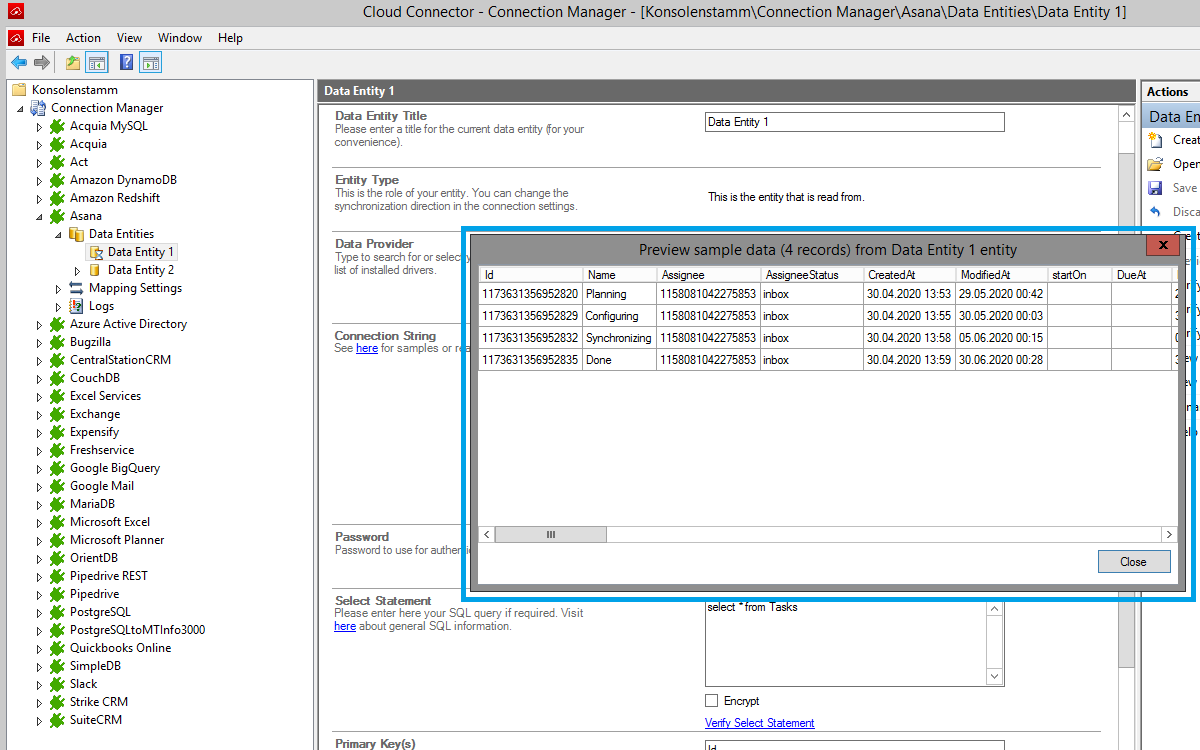Expand the Logs tree node
The image size is (1200, 750).
pyautogui.click(x=59, y=306)
